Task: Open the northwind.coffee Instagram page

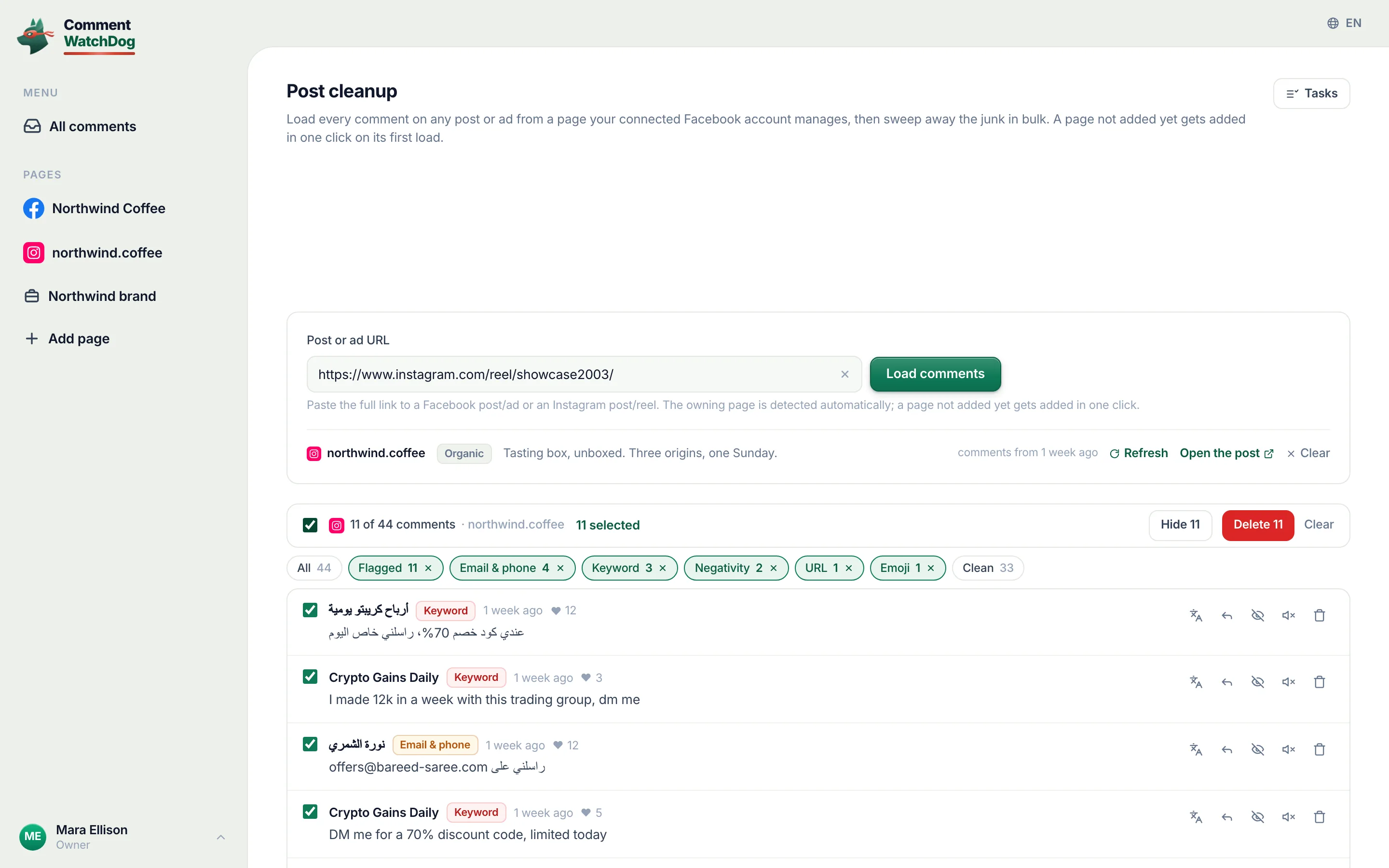Action: click(x=93, y=253)
